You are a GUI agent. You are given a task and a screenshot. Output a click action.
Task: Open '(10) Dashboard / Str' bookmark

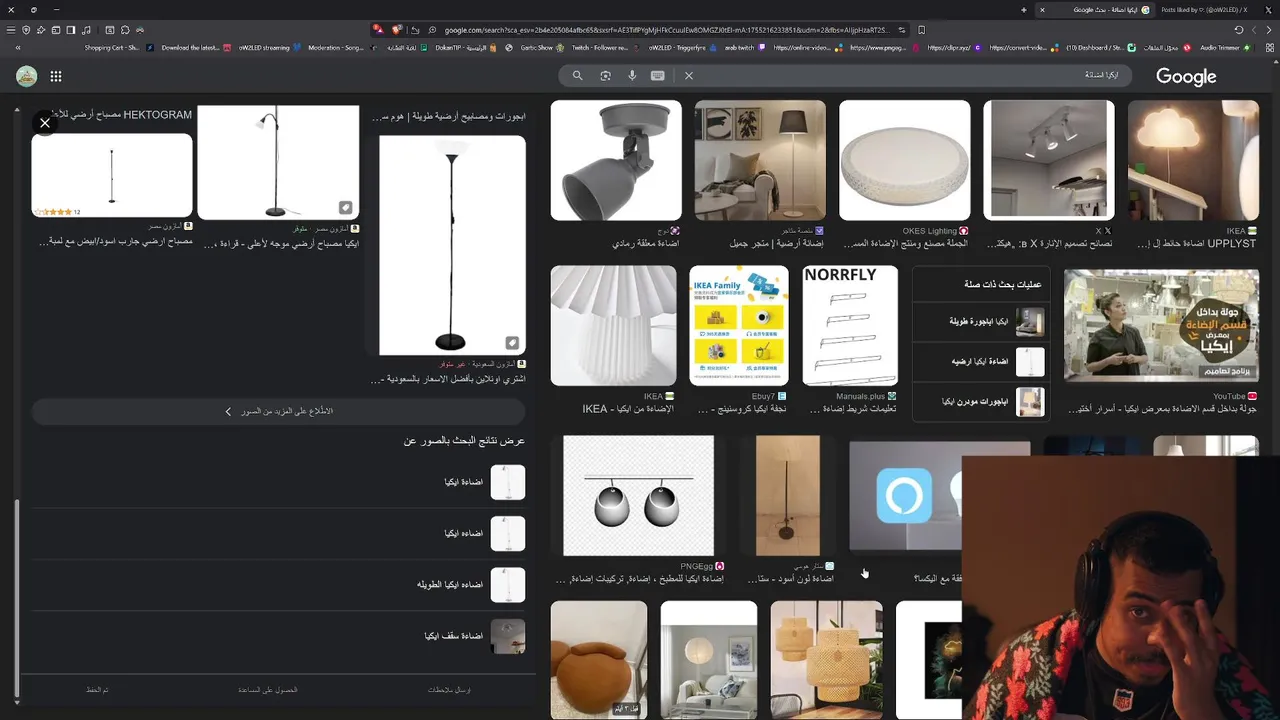[1102, 47]
